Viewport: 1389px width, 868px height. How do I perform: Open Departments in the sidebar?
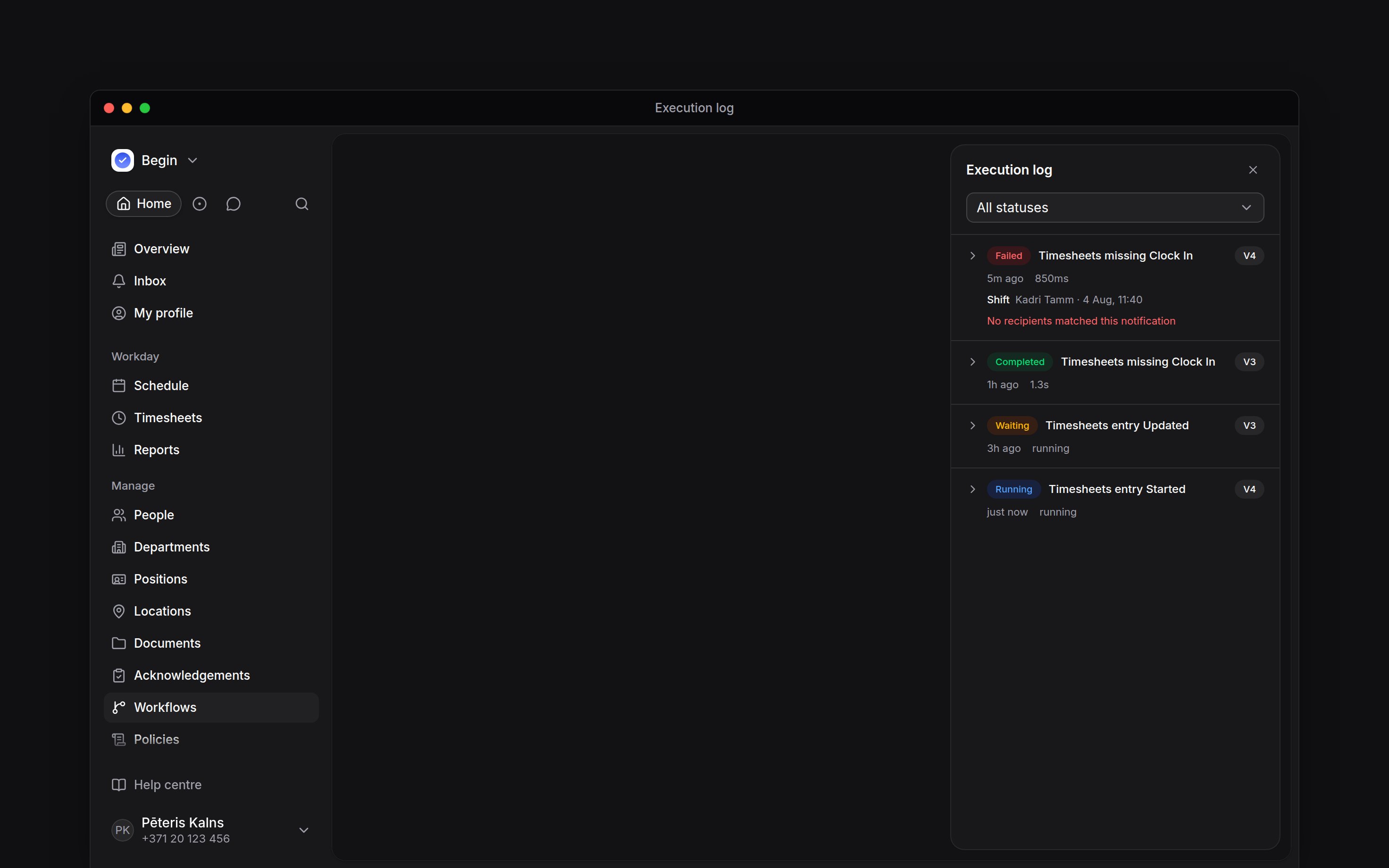211,547
